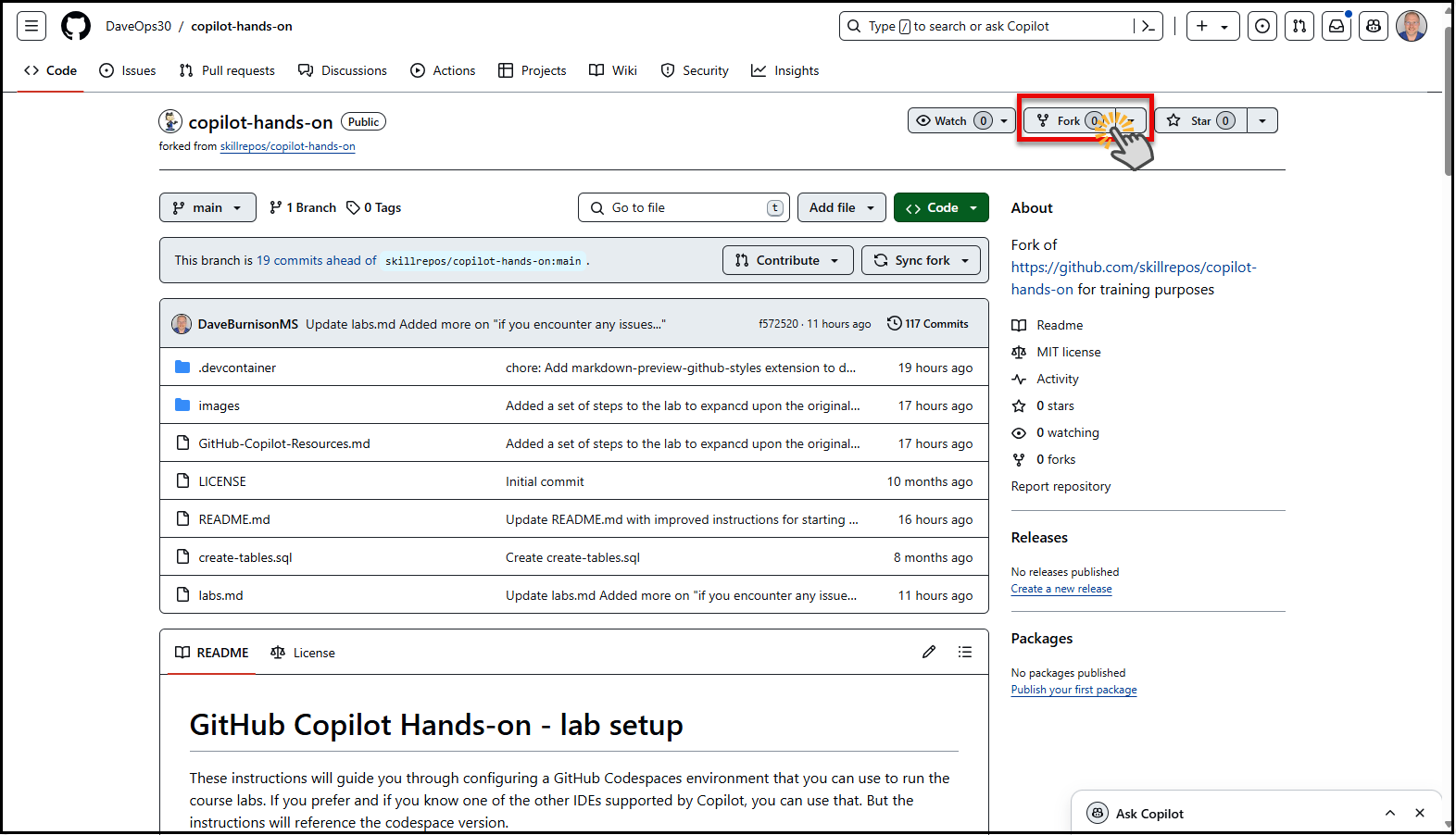Open skillrepos/copilot-hands-on forked-from link
The image size is (1456, 835).
[287, 146]
